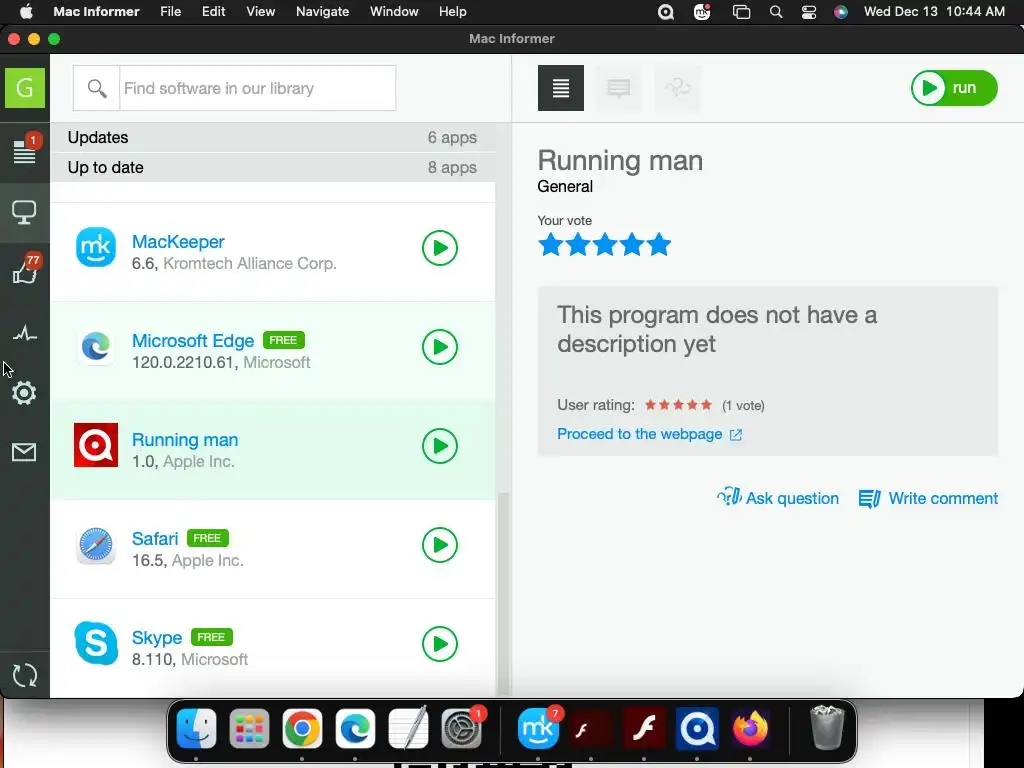The width and height of the screenshot is (1024, 768).
Task: Open the Running man title link
Action: pyautogui.click(x=185, y=440)
